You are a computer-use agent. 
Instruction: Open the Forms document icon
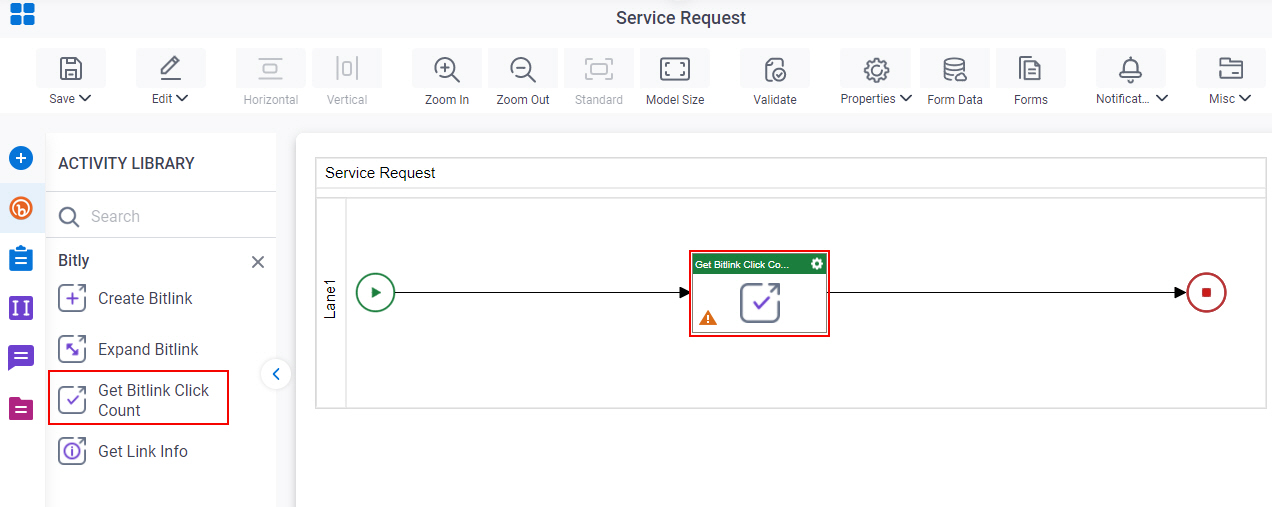1031,69
